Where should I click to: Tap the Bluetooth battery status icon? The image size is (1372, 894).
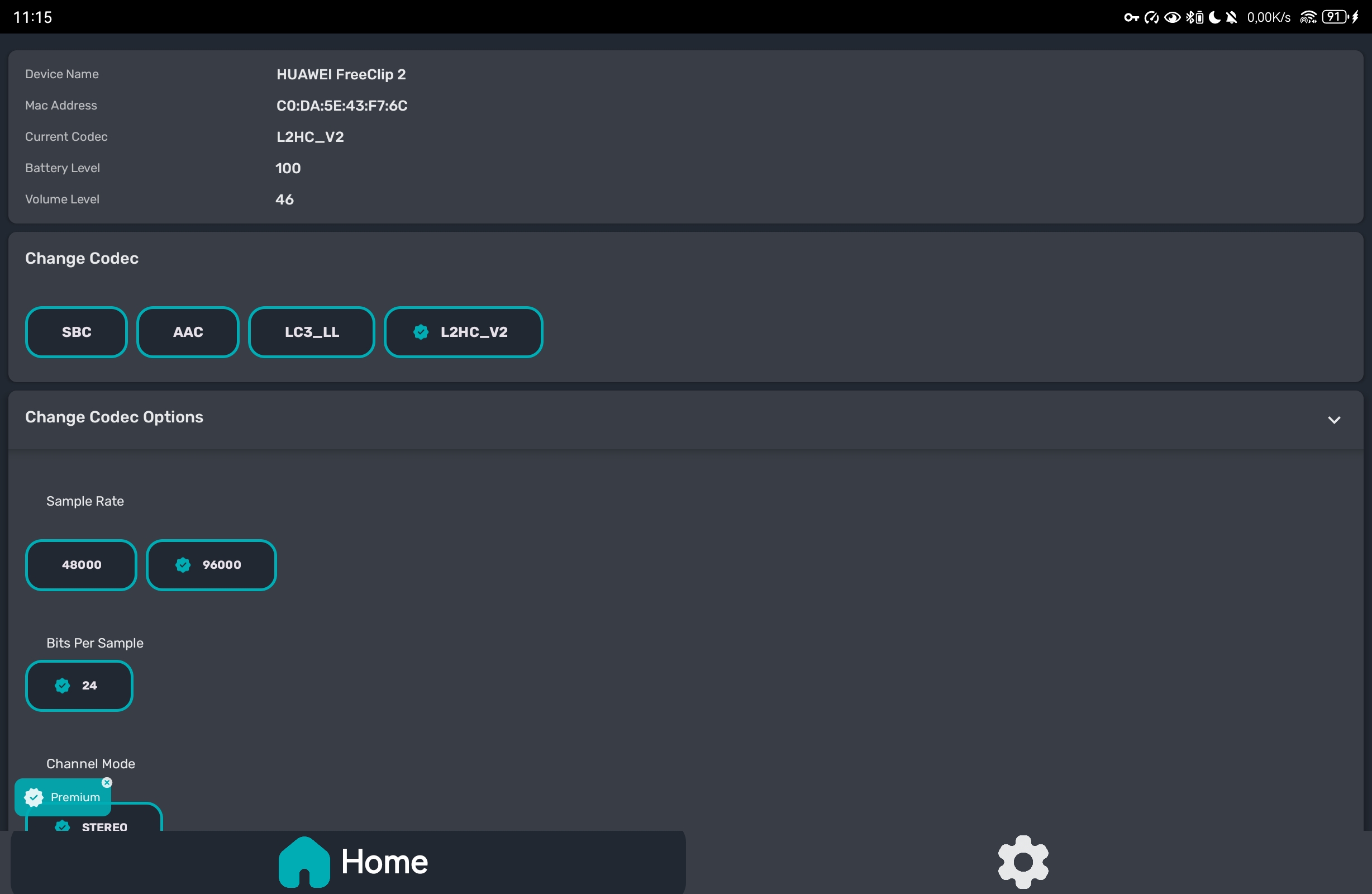coord(1194,17)
